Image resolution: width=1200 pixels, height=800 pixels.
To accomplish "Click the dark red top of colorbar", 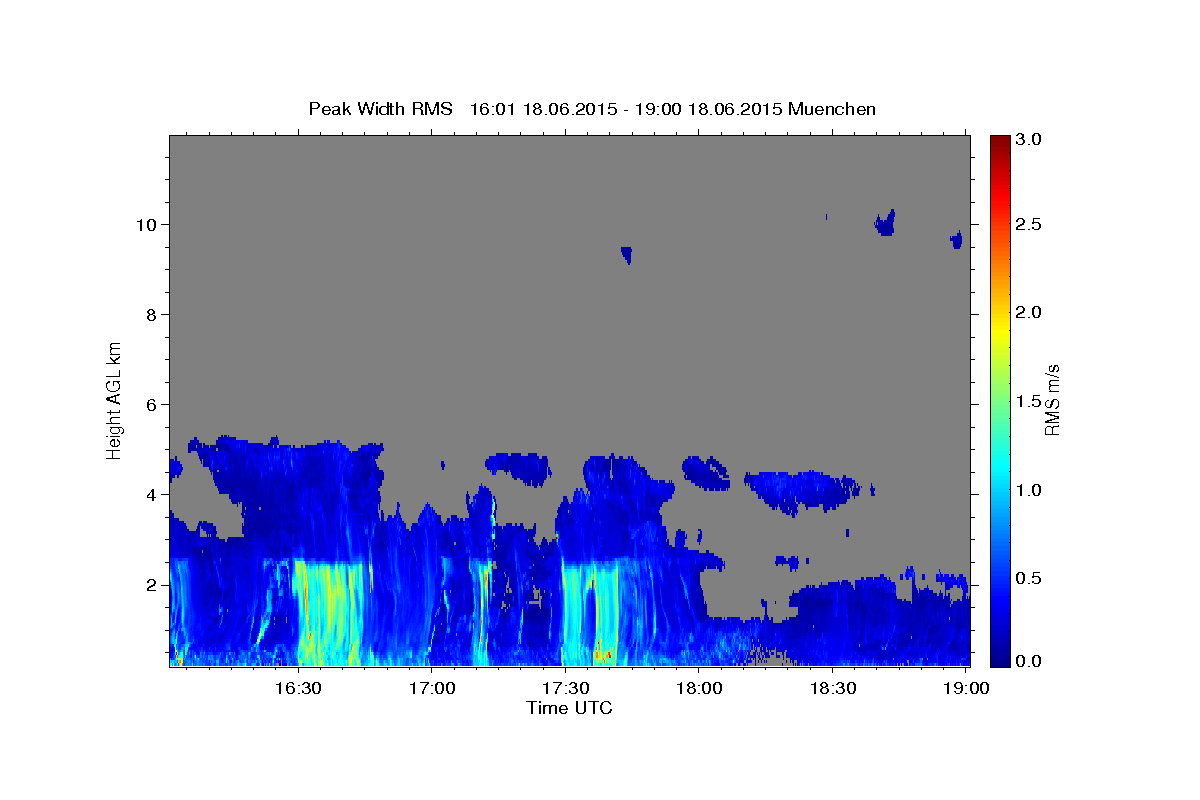I will click(999, 142).
